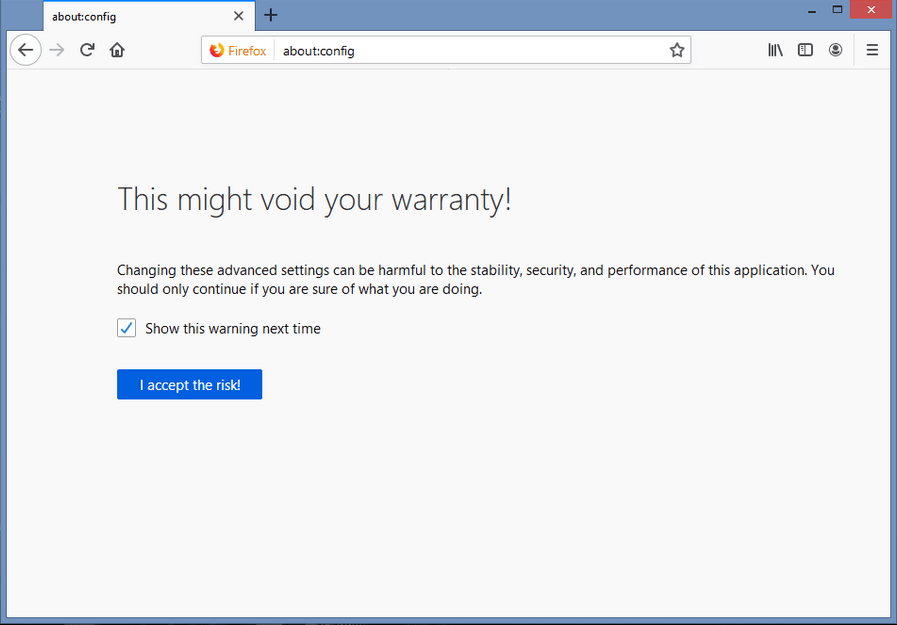Viewport: 897px width, 625px height.
Task: Click the Firefox menu (hamburger) icon
Action: [x=871, y=49]
